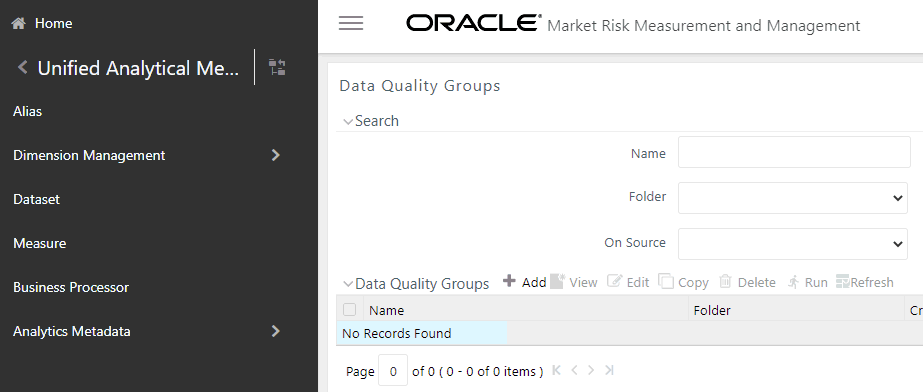923x392 pixels.
Task: Open the On Source dropdown
Action: (792, 244)
